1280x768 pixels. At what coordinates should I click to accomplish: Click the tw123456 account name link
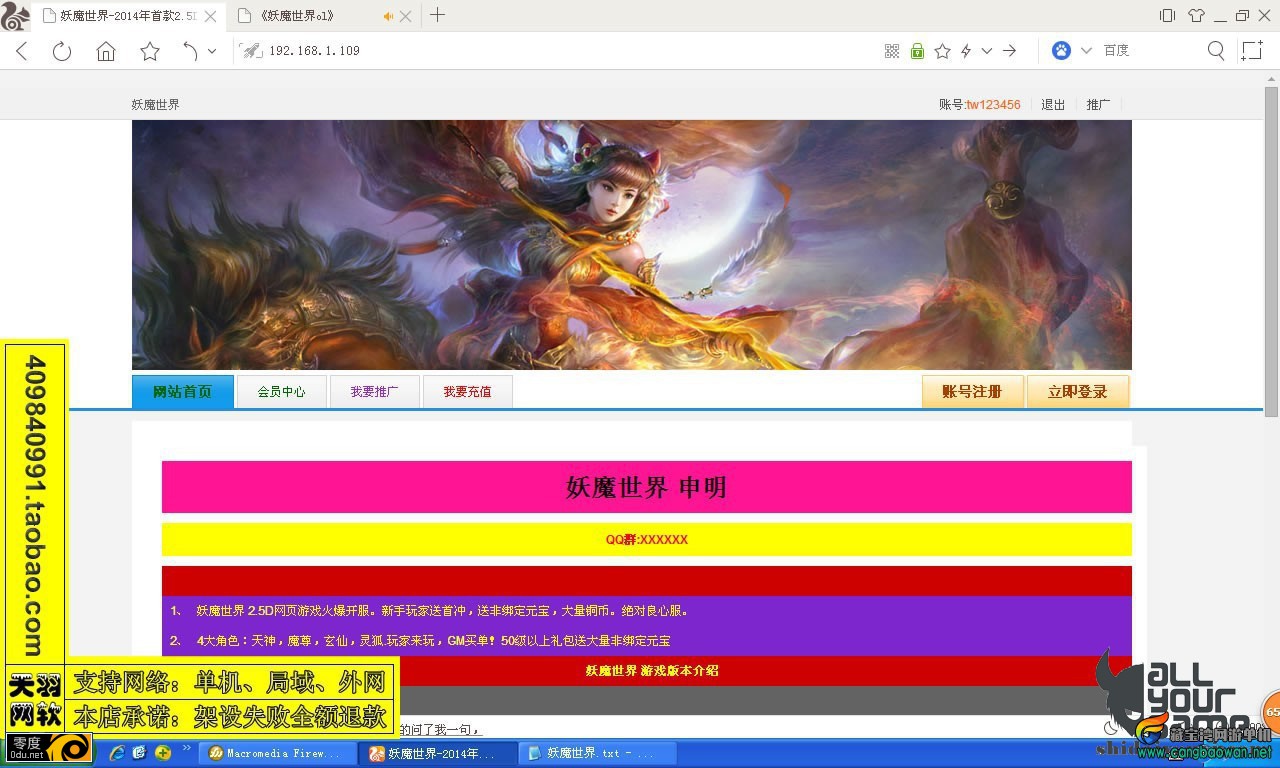click(x=993, y=105)
